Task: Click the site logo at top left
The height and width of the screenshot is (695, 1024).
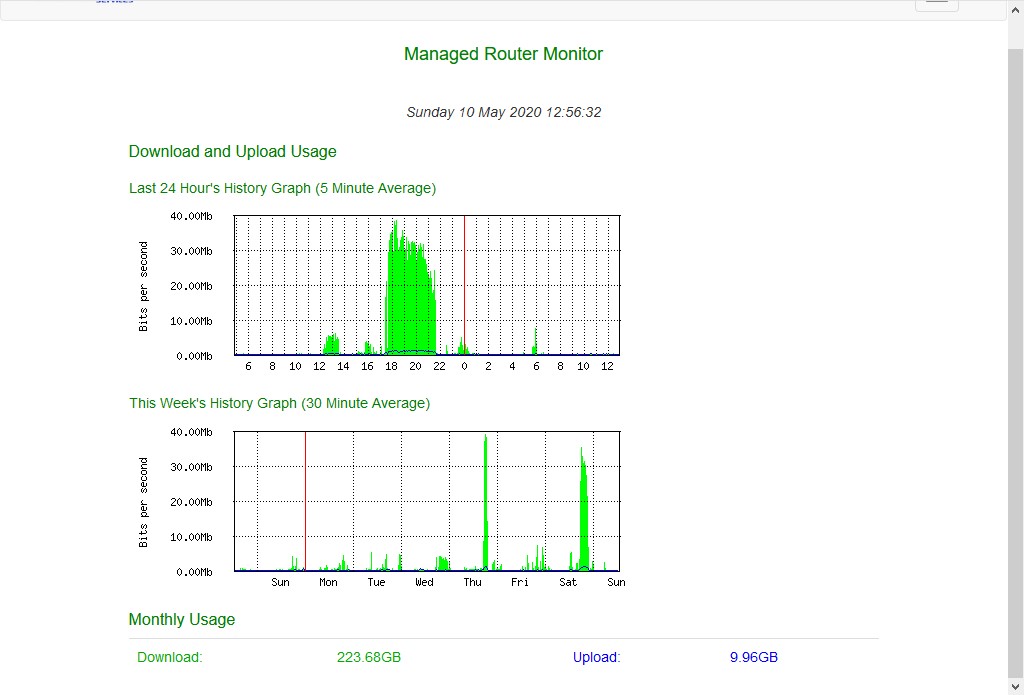Action: (114, 2)
